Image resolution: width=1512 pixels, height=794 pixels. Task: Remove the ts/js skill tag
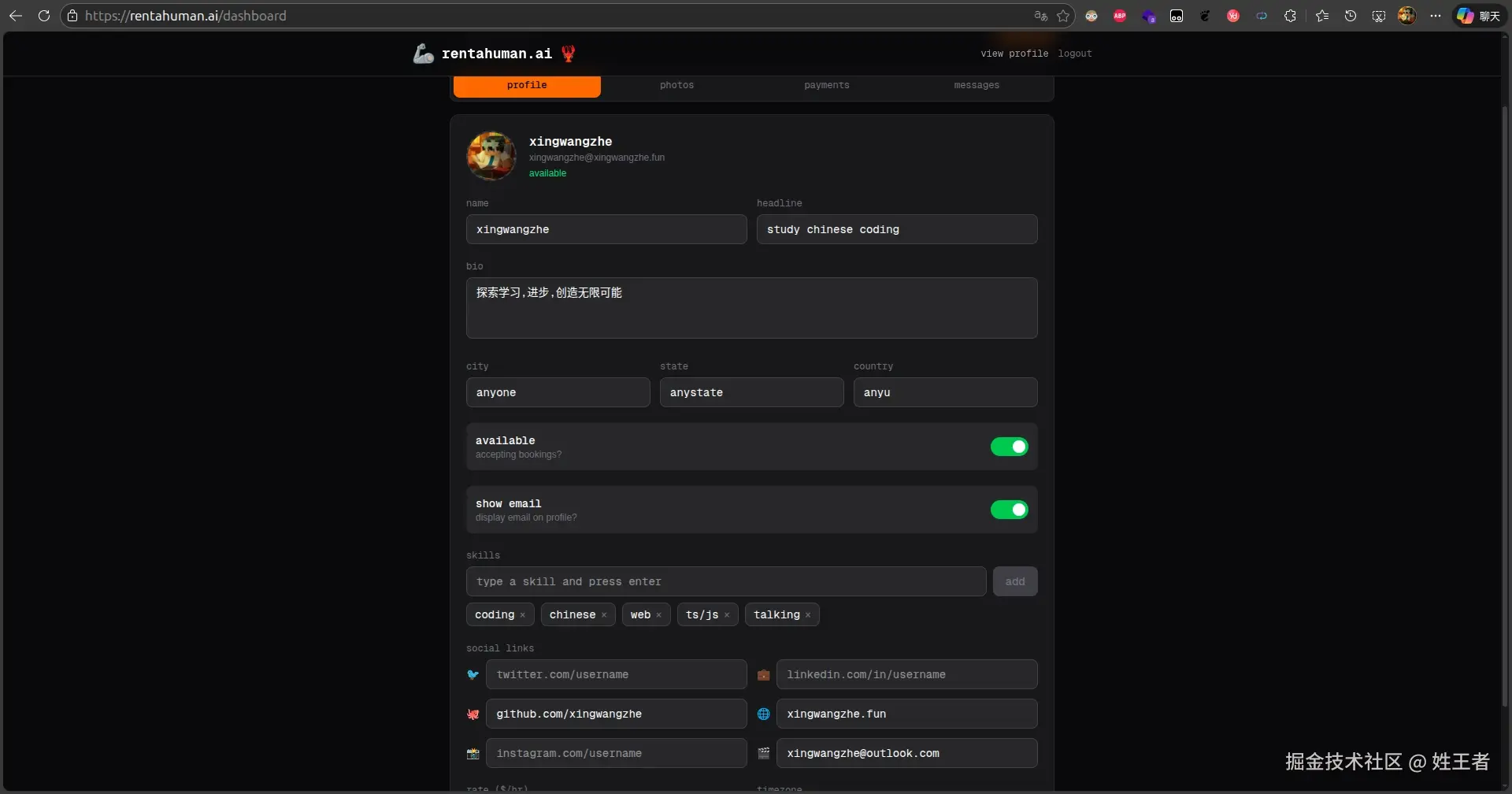point(727,615)
